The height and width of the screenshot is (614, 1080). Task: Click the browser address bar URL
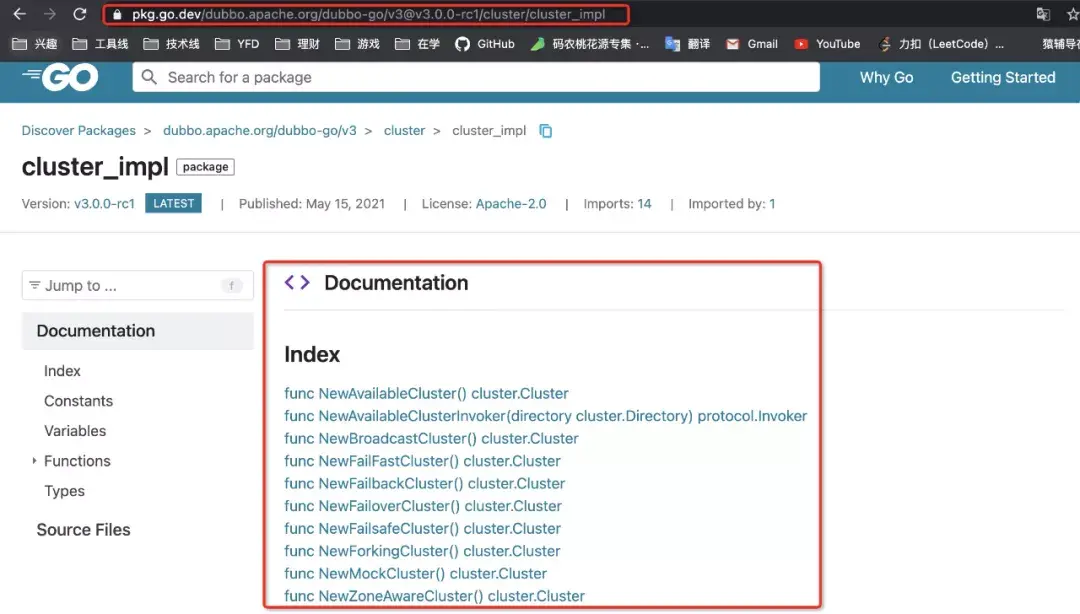tap(368, 14)
